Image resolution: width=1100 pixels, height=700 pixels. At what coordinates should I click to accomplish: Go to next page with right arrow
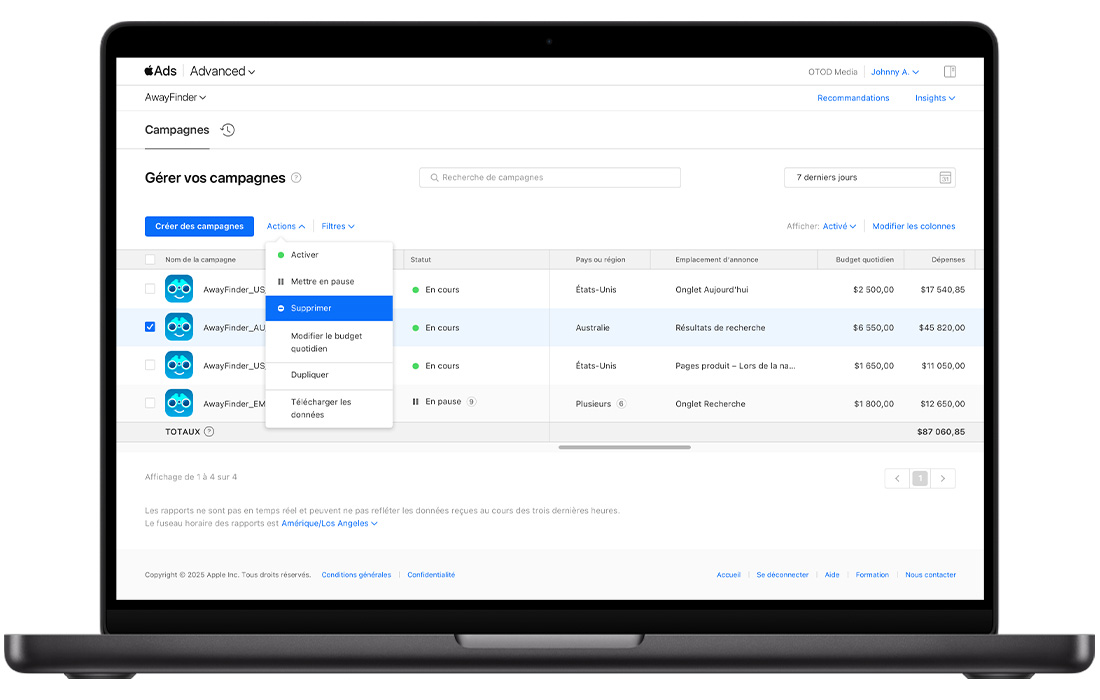[x=943, y=479]
